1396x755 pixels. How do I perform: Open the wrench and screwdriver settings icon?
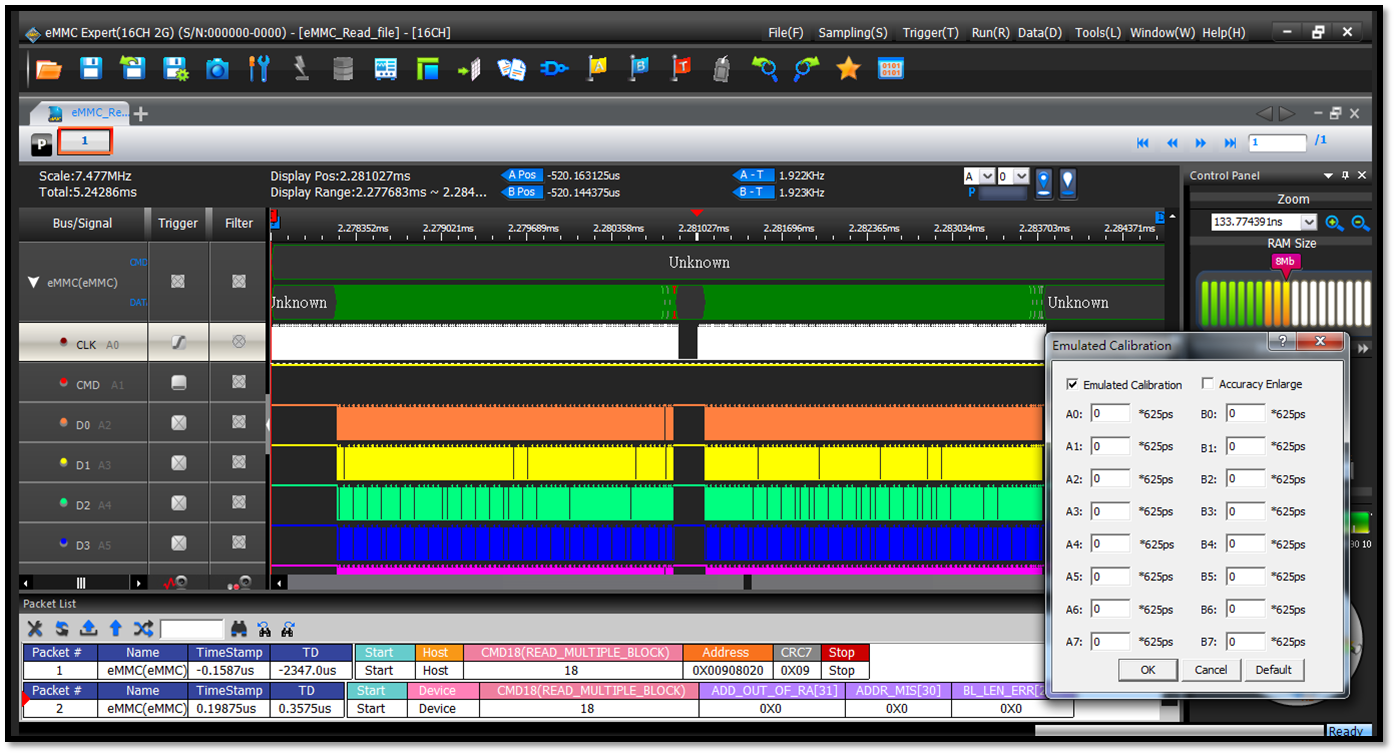[259, 69]
